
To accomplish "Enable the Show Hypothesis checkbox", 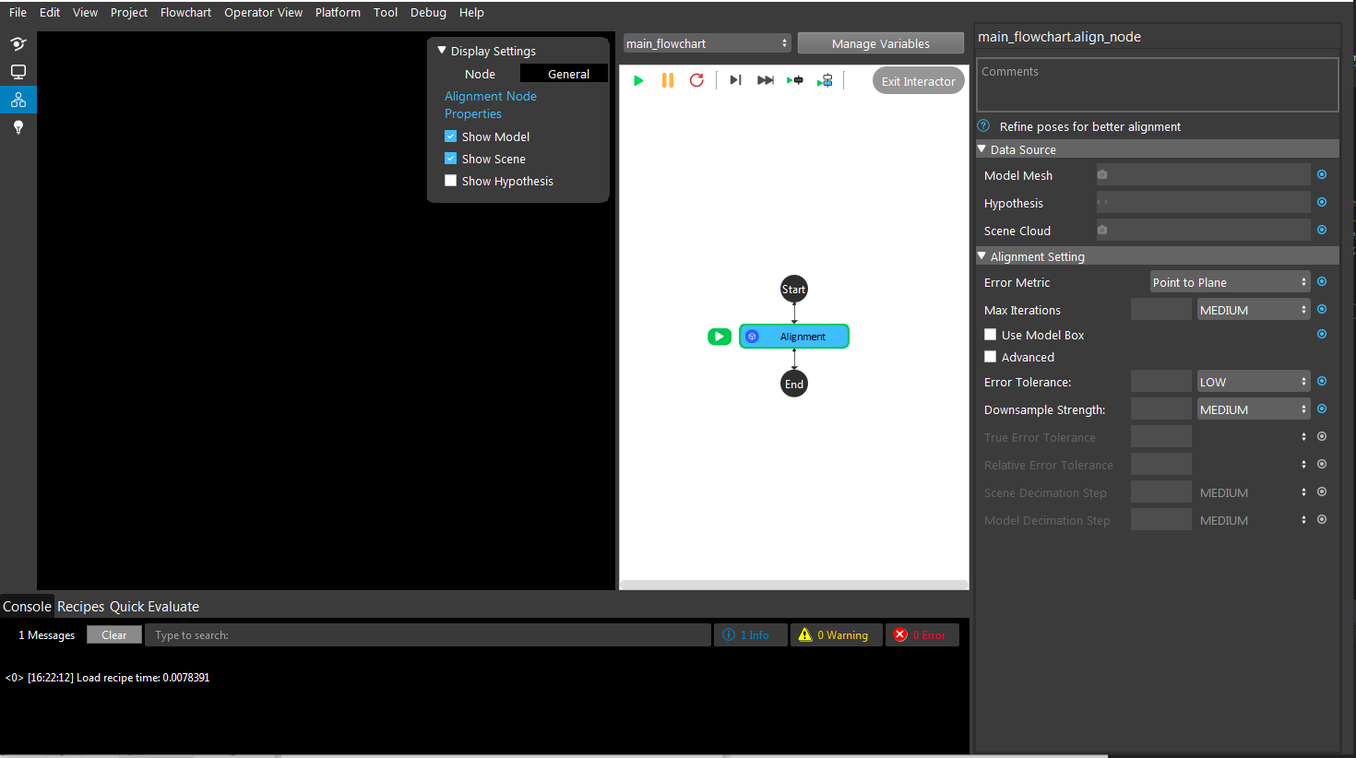I will point(451,180).
